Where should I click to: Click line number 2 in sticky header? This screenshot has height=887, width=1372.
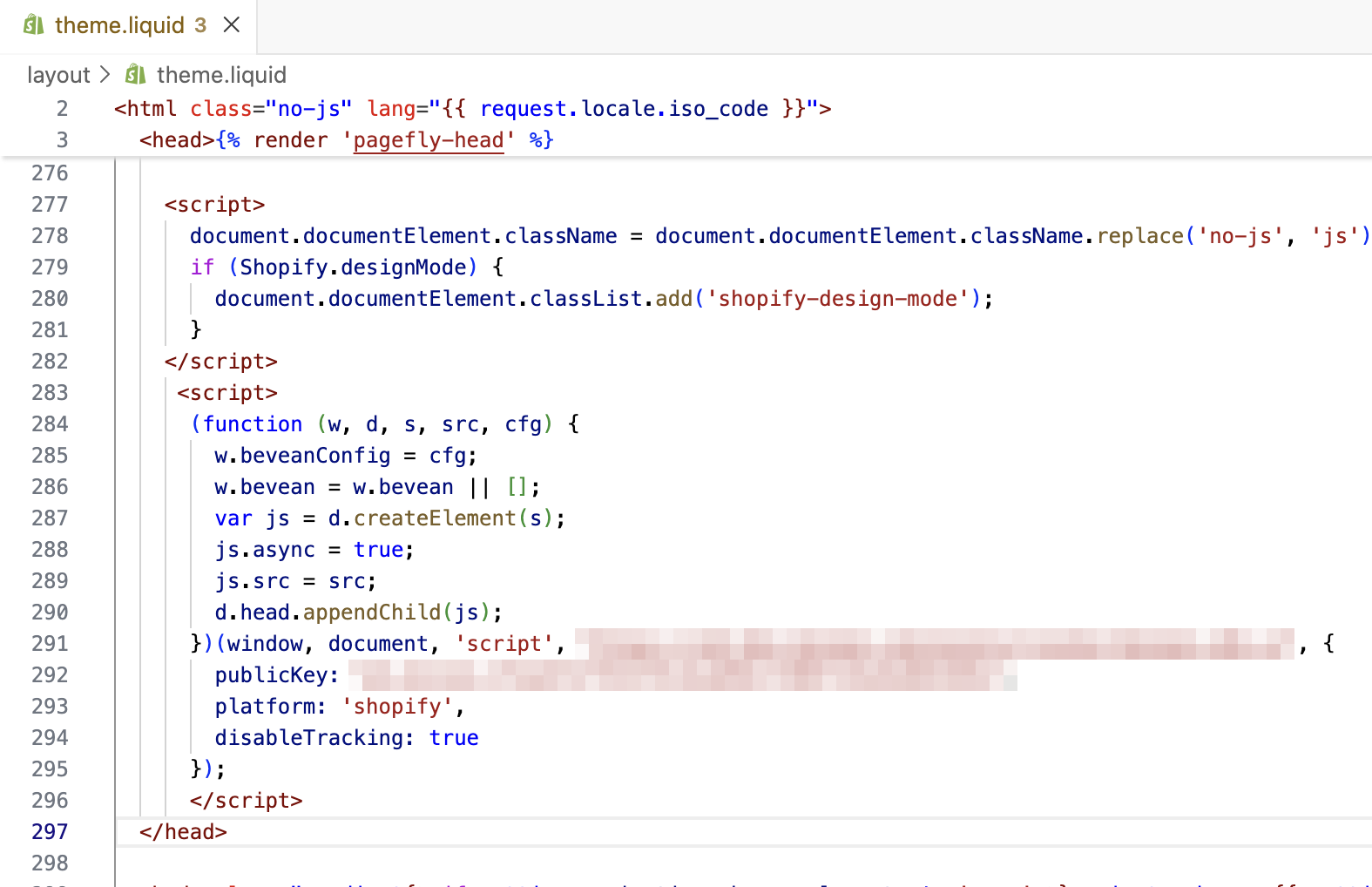(62, 109)
